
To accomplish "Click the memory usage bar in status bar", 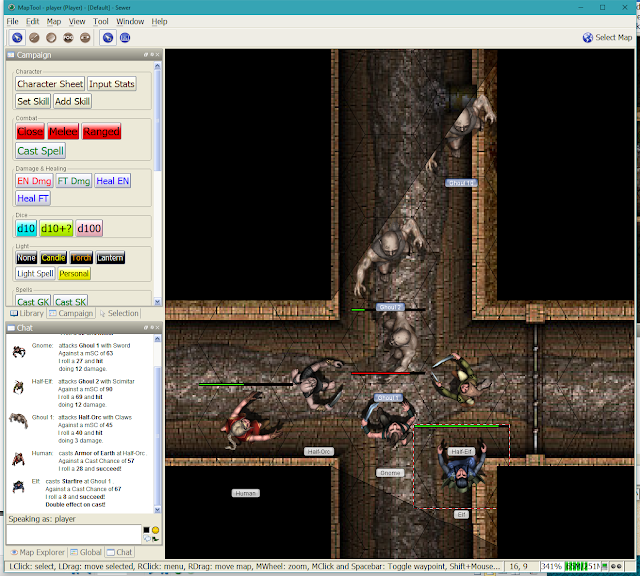I will (583, 566).
